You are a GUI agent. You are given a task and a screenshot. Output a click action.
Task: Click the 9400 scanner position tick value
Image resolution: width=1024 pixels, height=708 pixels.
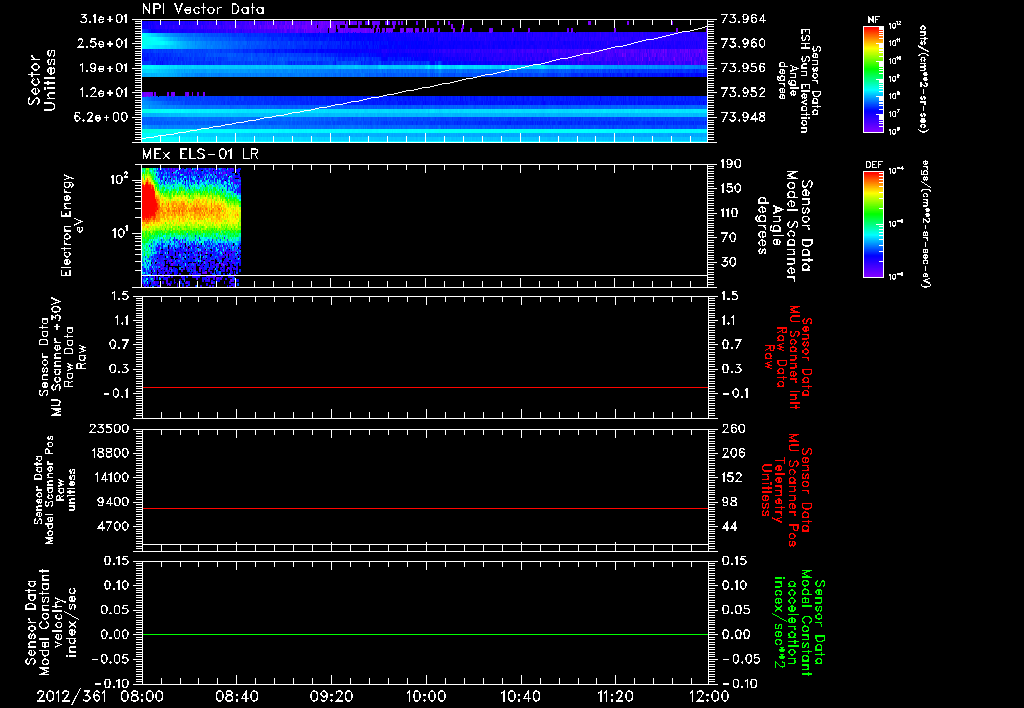coord(114,502)
